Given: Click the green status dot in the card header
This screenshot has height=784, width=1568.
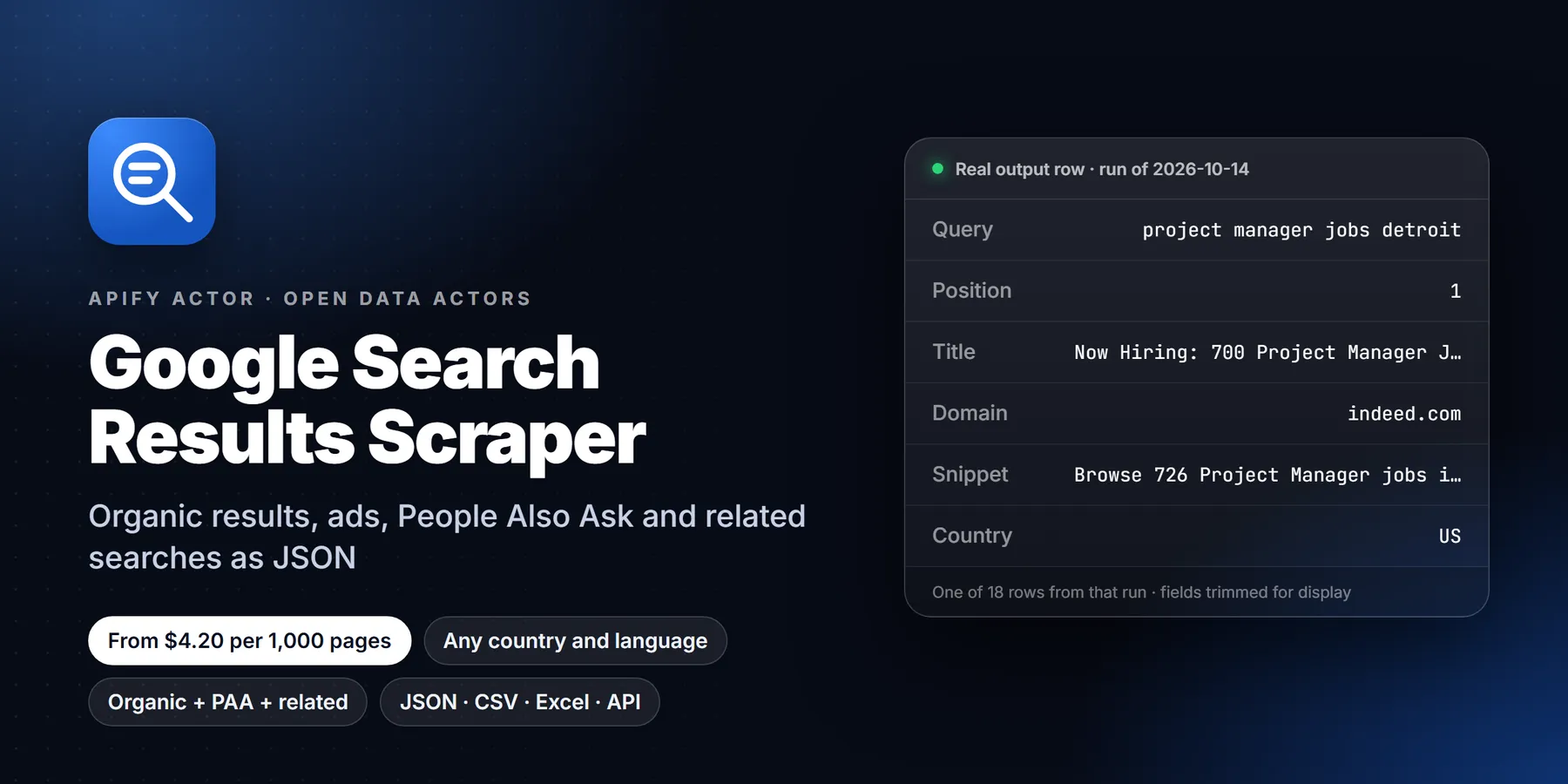Looking at the screenshot, I should pyautogui.click(x=937, y=169).
